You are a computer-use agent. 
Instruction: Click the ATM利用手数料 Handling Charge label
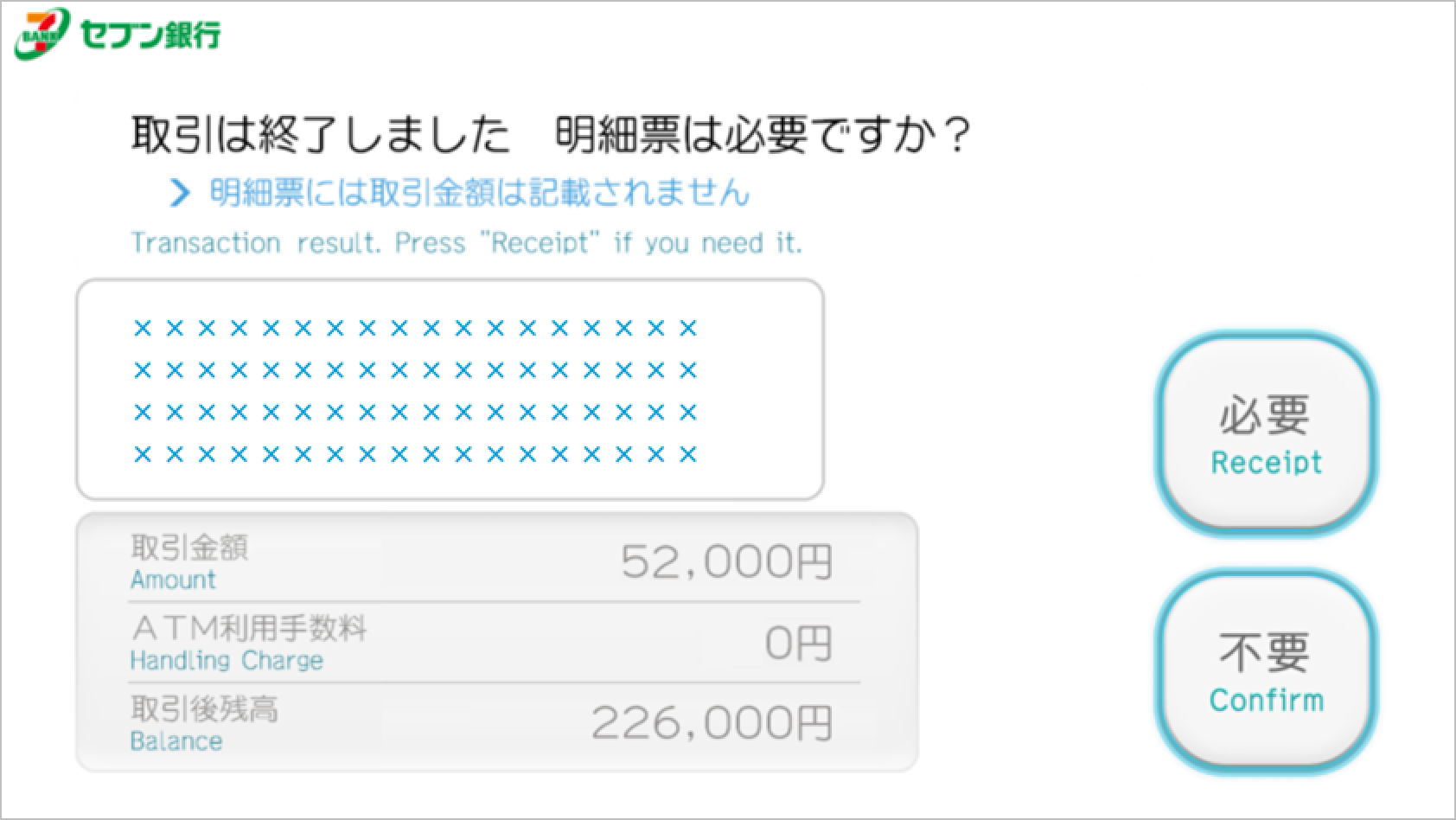pyautogui.click(x=247, y=644)
